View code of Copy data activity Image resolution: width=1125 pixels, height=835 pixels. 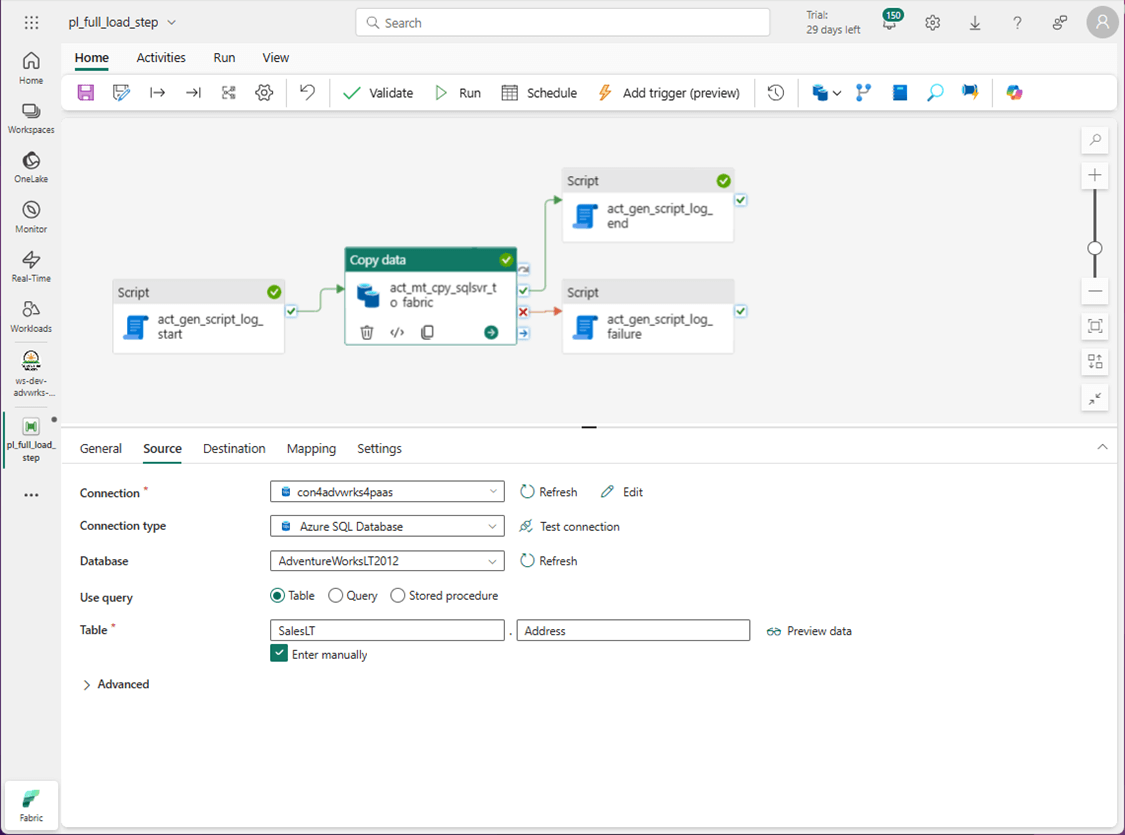tap(397, 332)
